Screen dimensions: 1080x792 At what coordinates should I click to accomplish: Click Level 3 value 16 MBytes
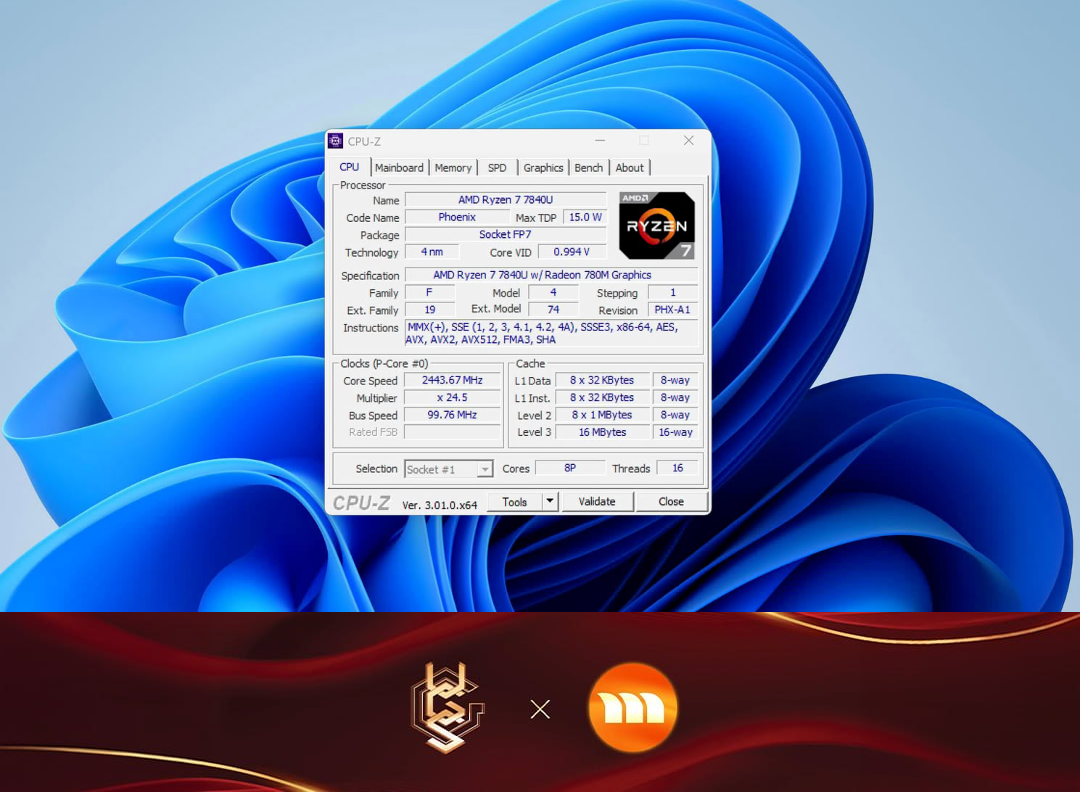click(602, 432)
